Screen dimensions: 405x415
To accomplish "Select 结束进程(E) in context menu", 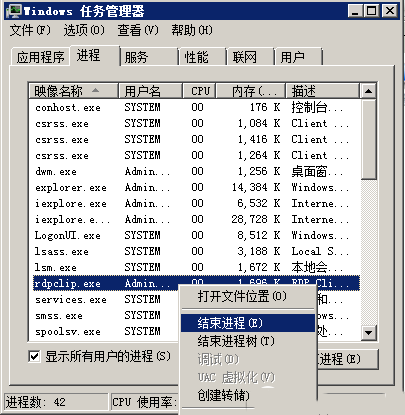I will click(x=248, y=323).
